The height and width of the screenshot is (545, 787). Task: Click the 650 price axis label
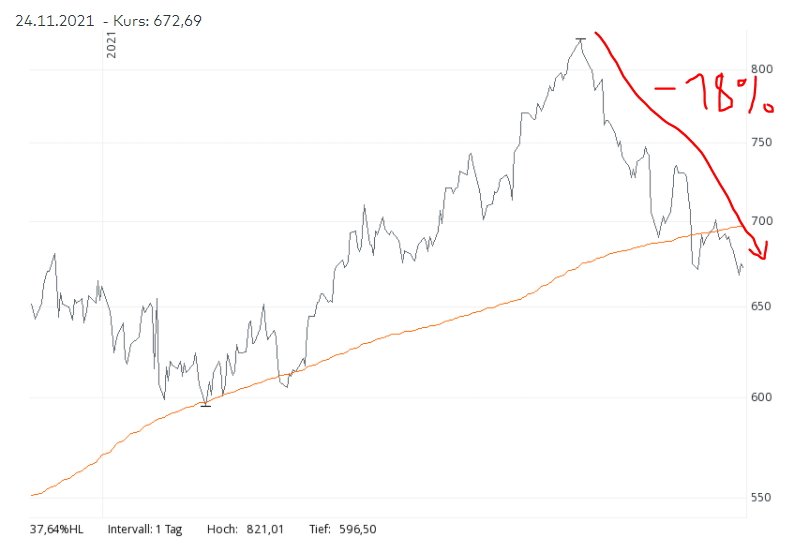click(763, 307)
